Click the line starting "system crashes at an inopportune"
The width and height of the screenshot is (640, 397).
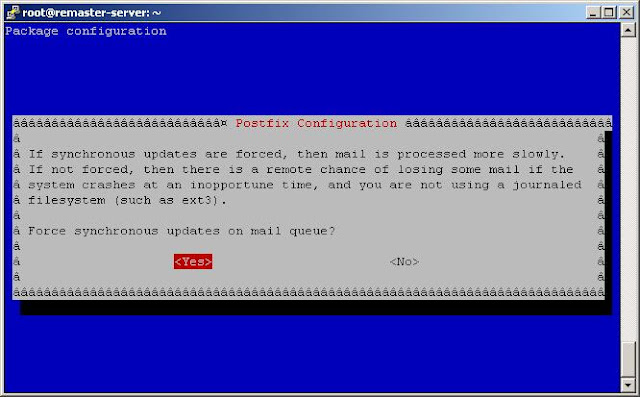(304, 185)
